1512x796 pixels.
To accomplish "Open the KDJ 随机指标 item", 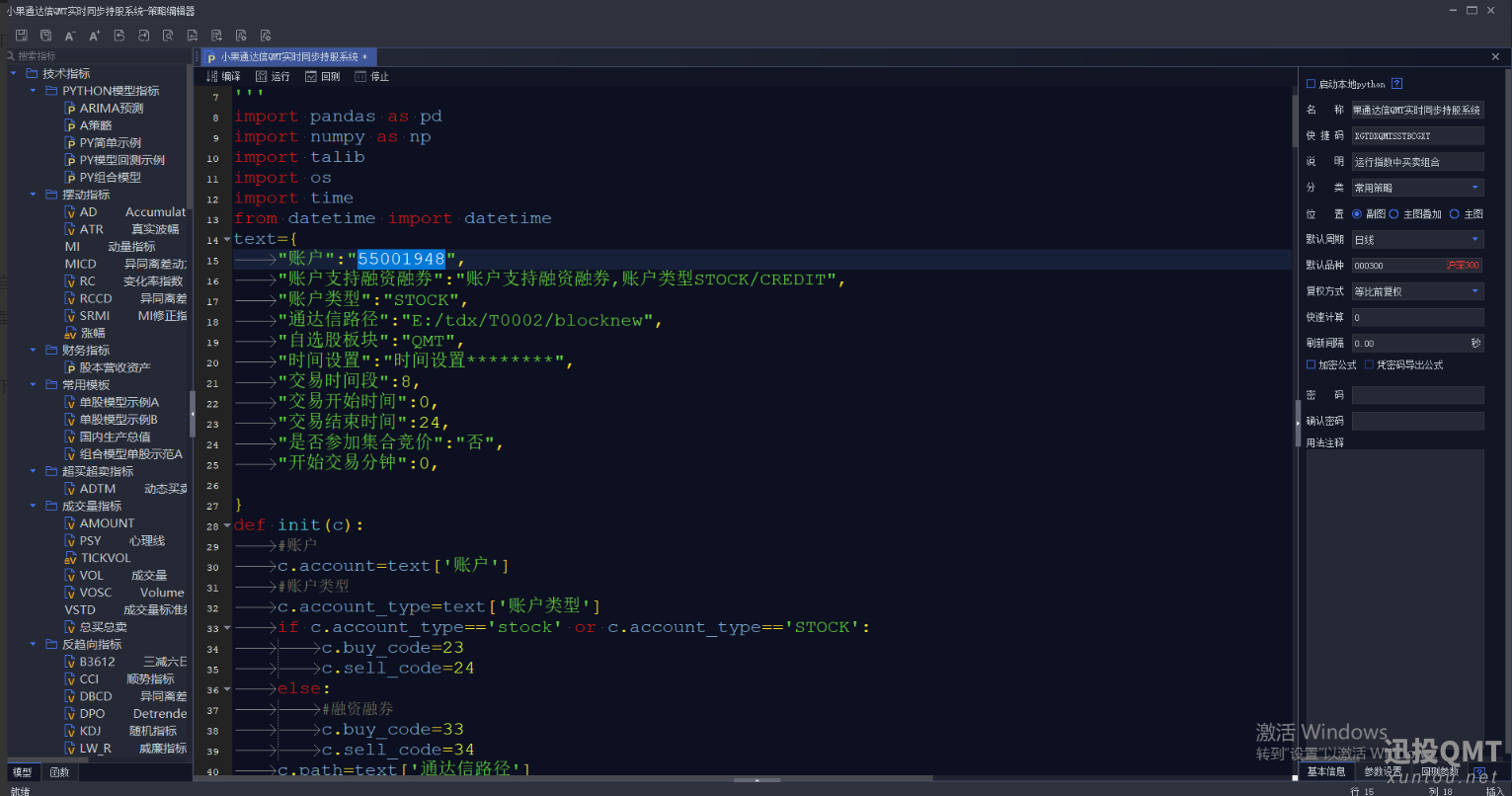I will pyautogui.click(x=120, y=731).
